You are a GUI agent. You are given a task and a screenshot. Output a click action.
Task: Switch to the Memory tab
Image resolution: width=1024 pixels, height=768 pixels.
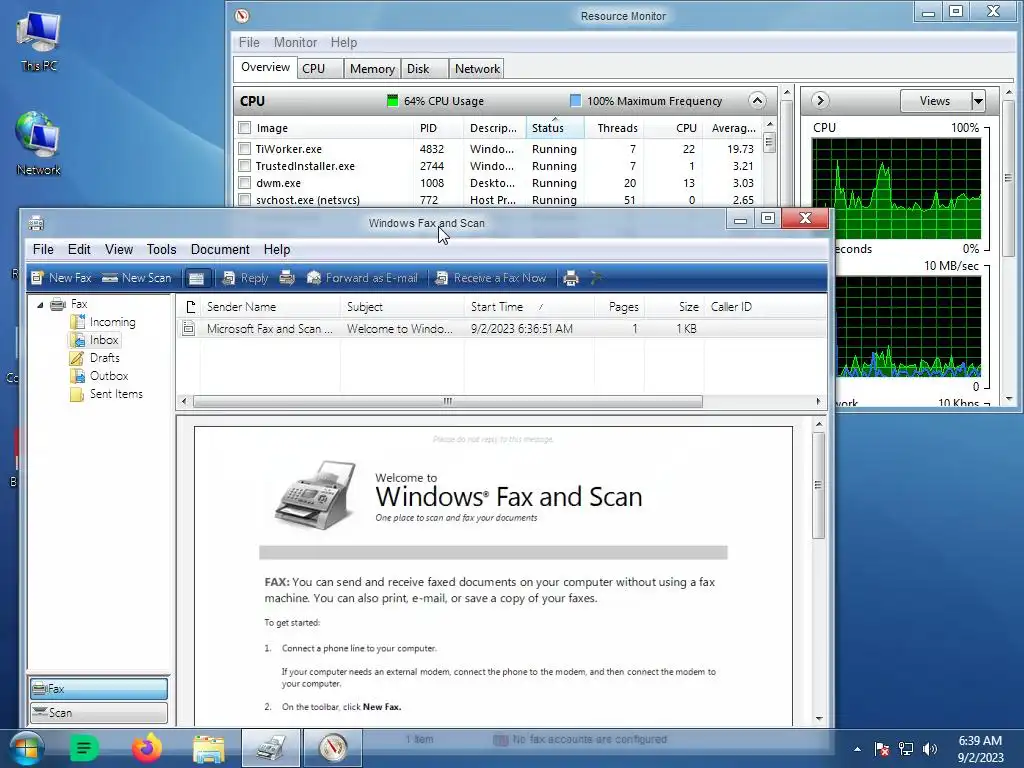tap(372, 69)
